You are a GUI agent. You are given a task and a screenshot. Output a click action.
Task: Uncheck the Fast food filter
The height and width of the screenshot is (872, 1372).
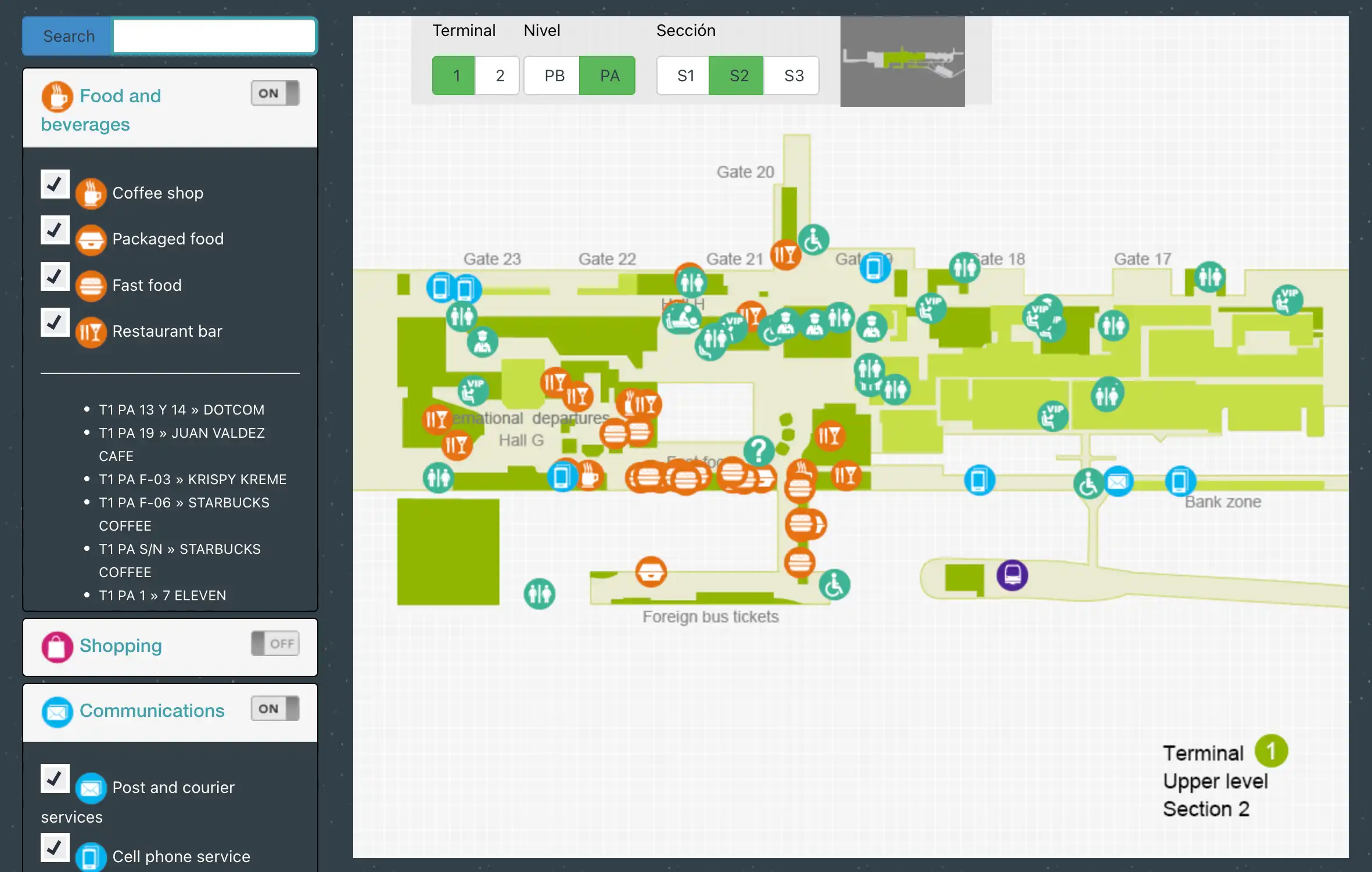[x=55, y=276]
